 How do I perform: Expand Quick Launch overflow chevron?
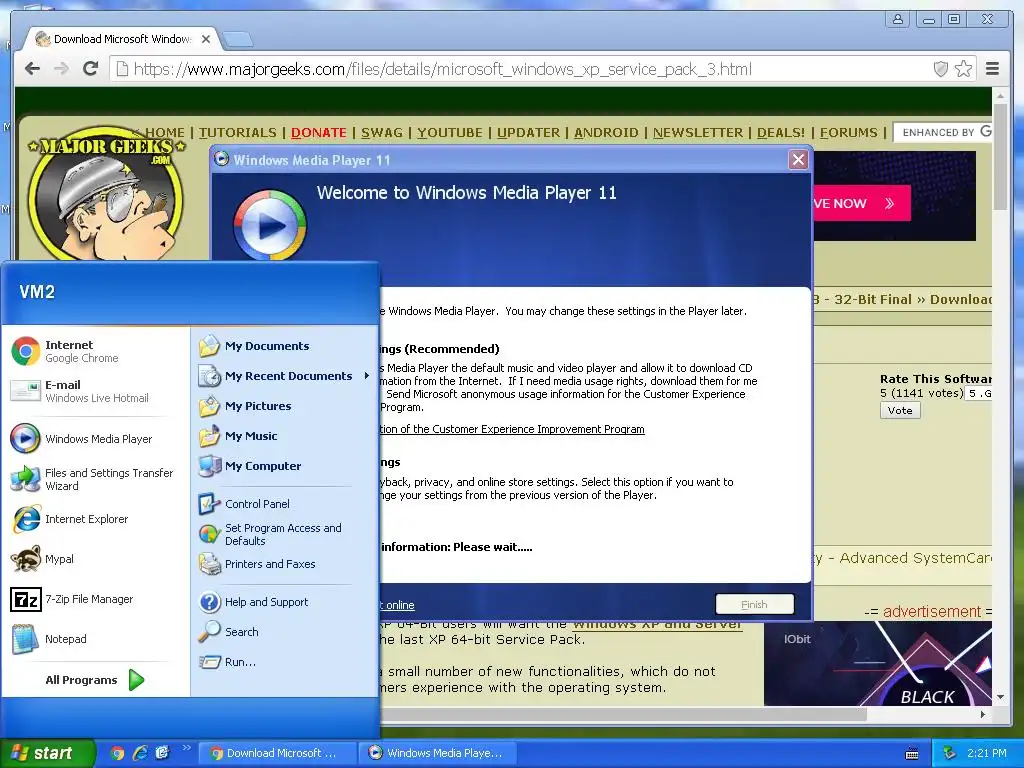point(186,748)
